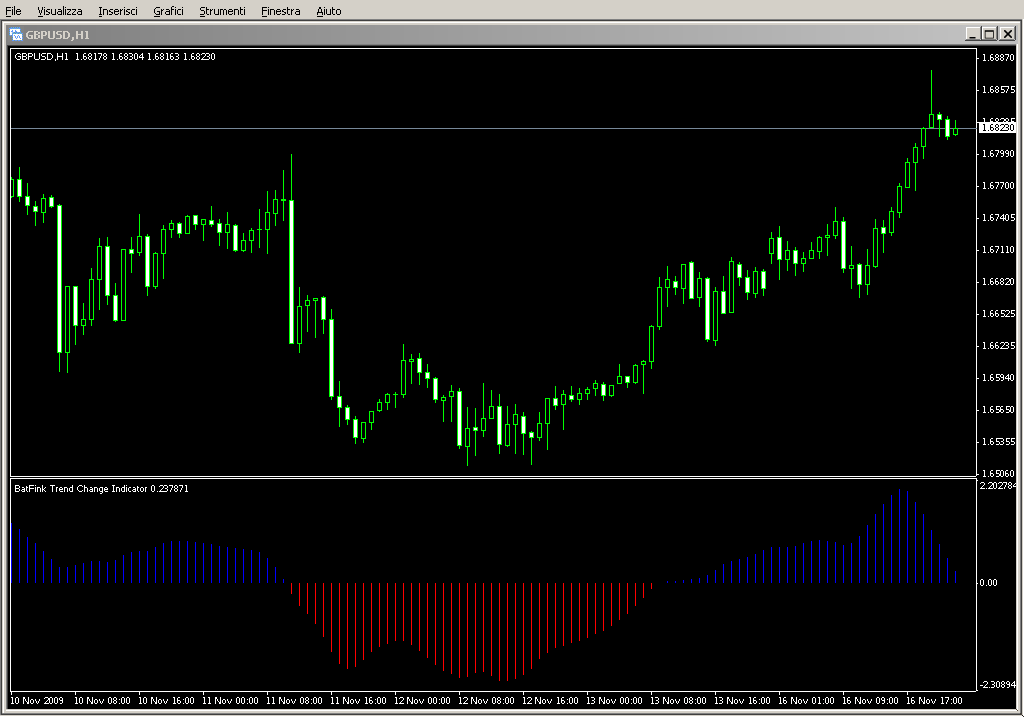Click the GBPUSD,H1 OHLC price header text
The height and width of the screenshot is (717, 1024).
(x=115, y=57)
